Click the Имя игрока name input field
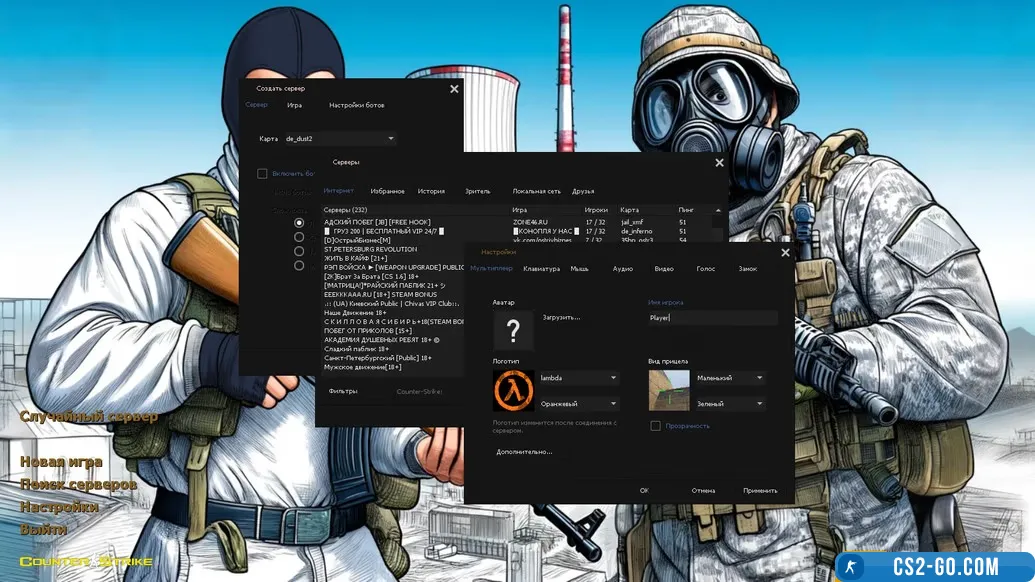The image size is (1035, 582). [x=712, y=318]
